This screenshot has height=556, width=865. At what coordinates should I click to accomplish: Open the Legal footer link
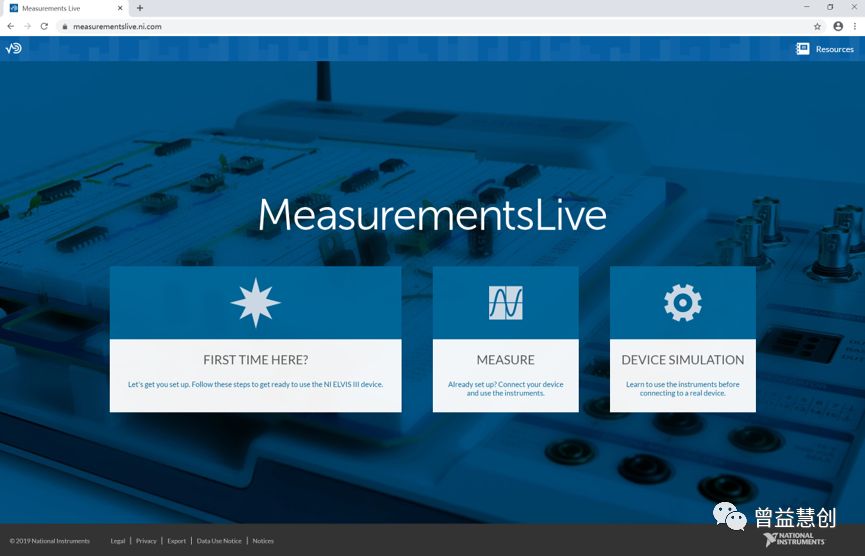118,541
